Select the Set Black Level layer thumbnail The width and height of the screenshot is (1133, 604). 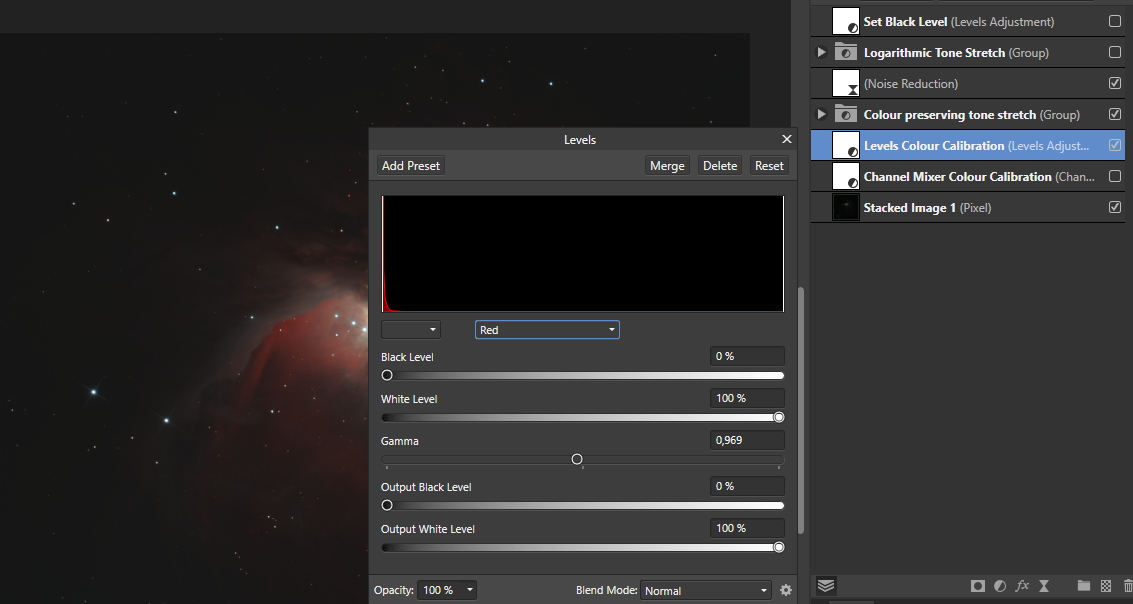click(845, 22)
